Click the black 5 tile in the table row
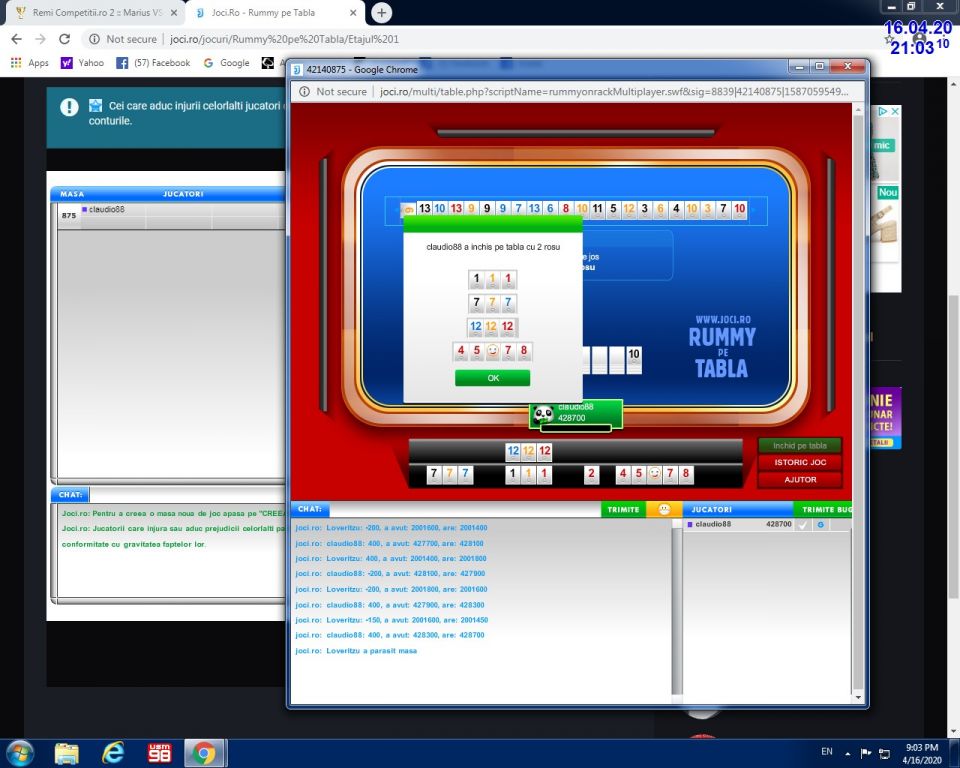 pos(613,209)
